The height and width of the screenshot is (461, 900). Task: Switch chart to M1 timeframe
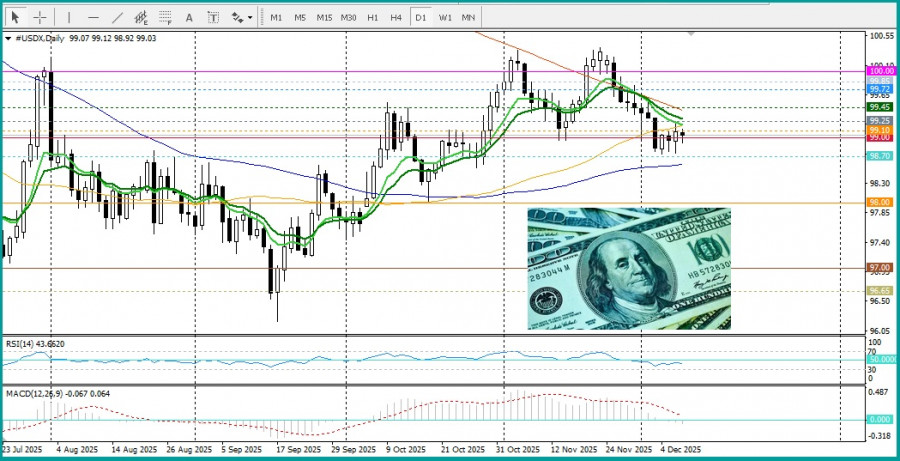(276, 18)
